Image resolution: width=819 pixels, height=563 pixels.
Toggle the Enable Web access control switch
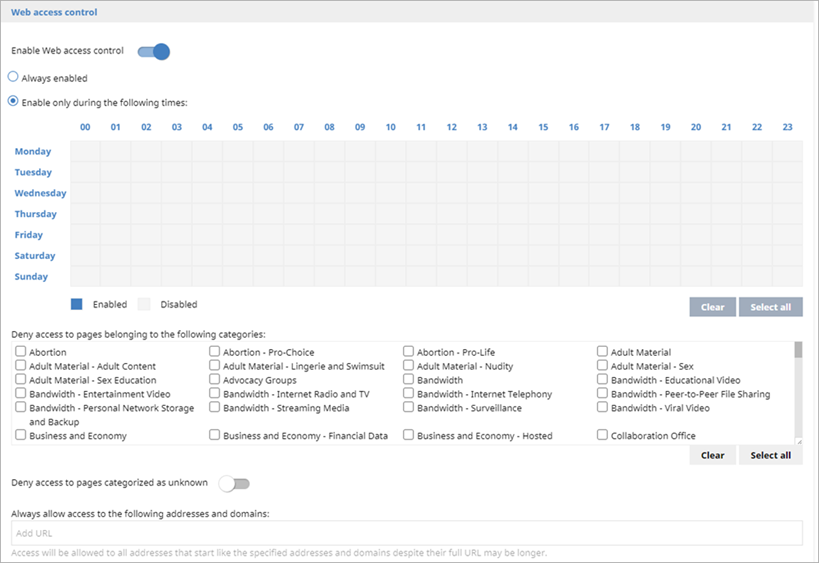coord(154,52)
